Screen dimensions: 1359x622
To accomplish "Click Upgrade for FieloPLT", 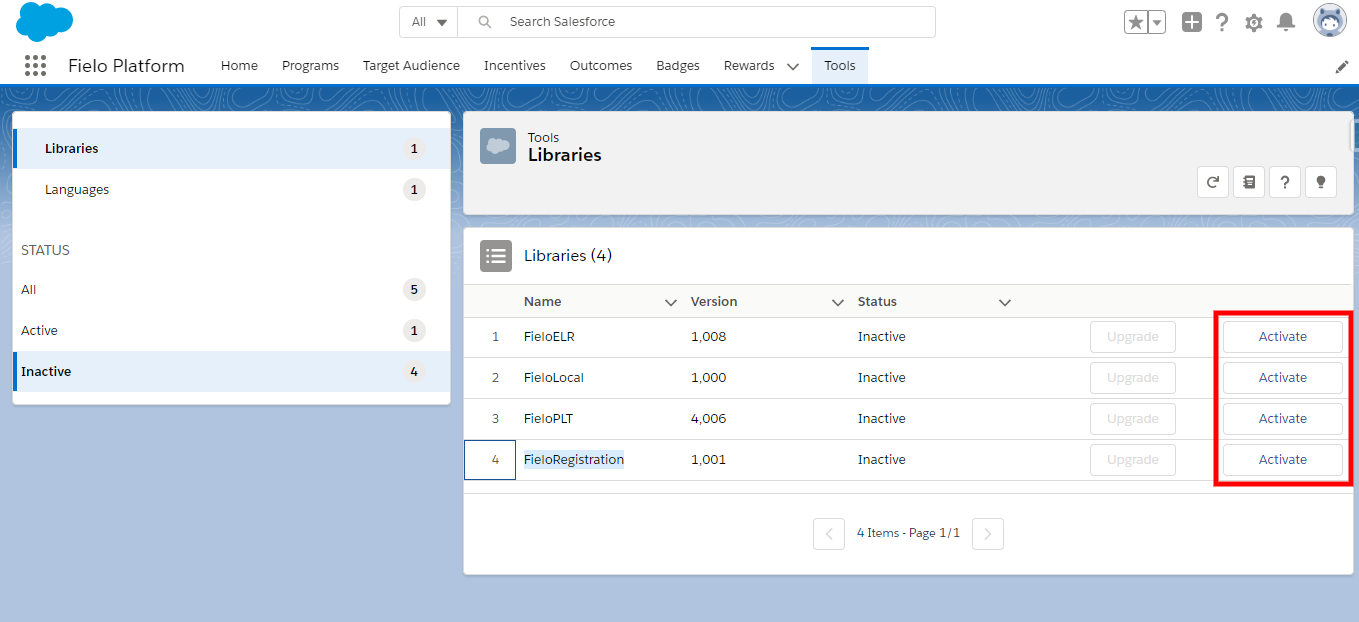I will (x=1132, y=419).
